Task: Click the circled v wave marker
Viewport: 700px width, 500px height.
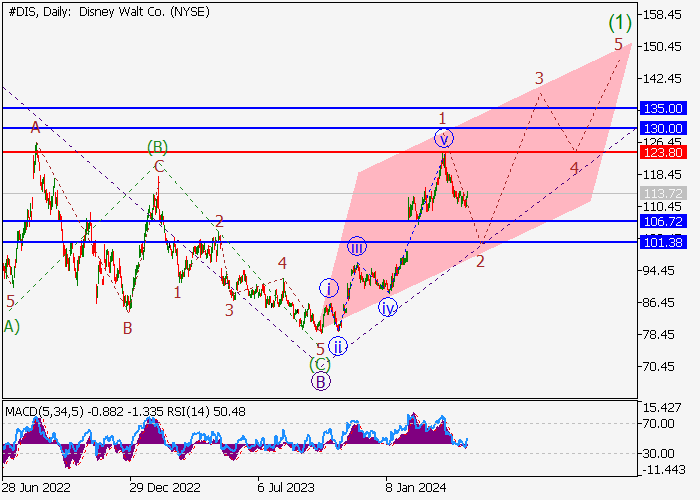Action: pos(444,139)
